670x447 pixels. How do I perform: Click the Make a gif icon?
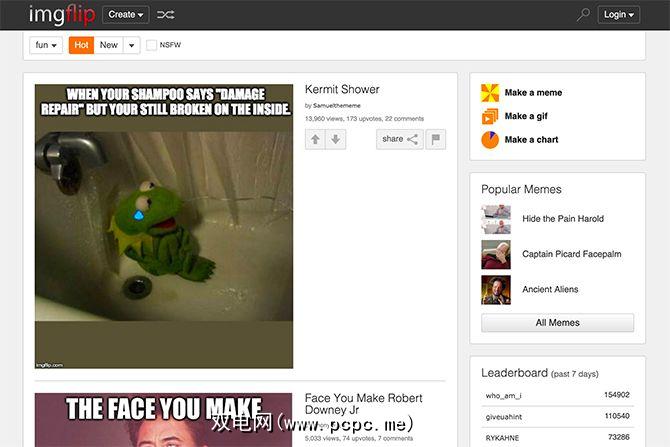[490, 116]
